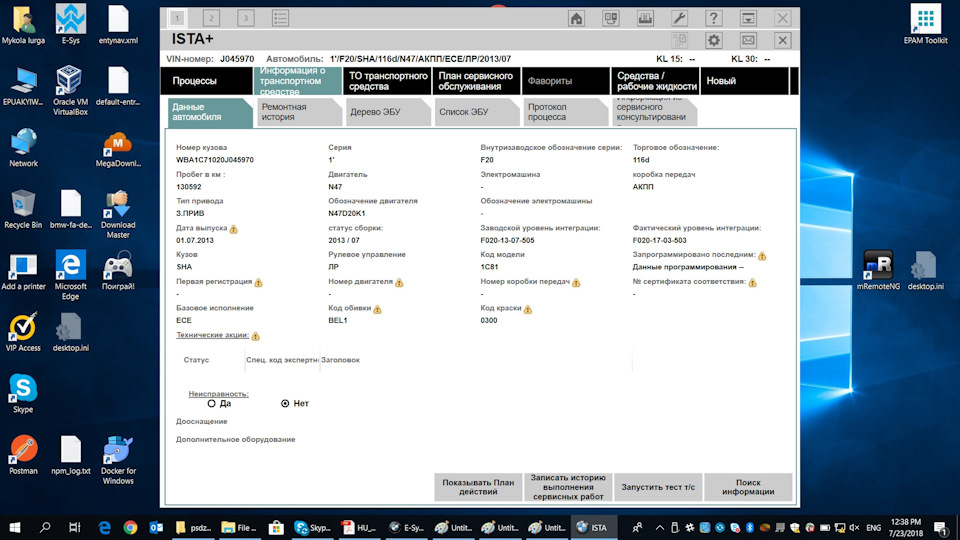Viewport: 960px width, 540px height.
Task: Switch to Данные автомобиля sub-tab
Action: click(209, 112)
